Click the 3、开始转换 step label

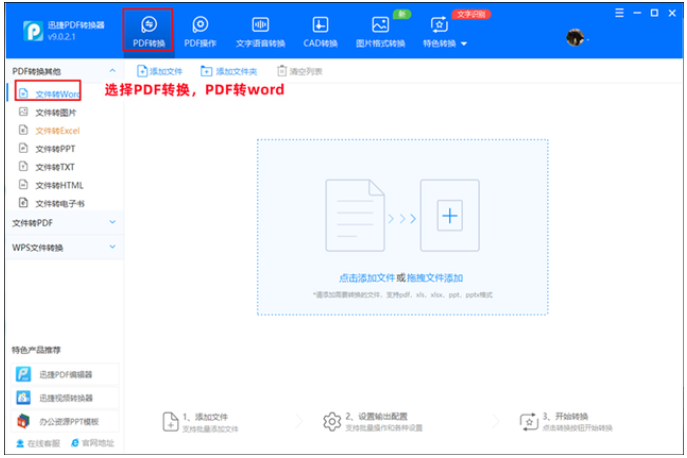point(565,416)
